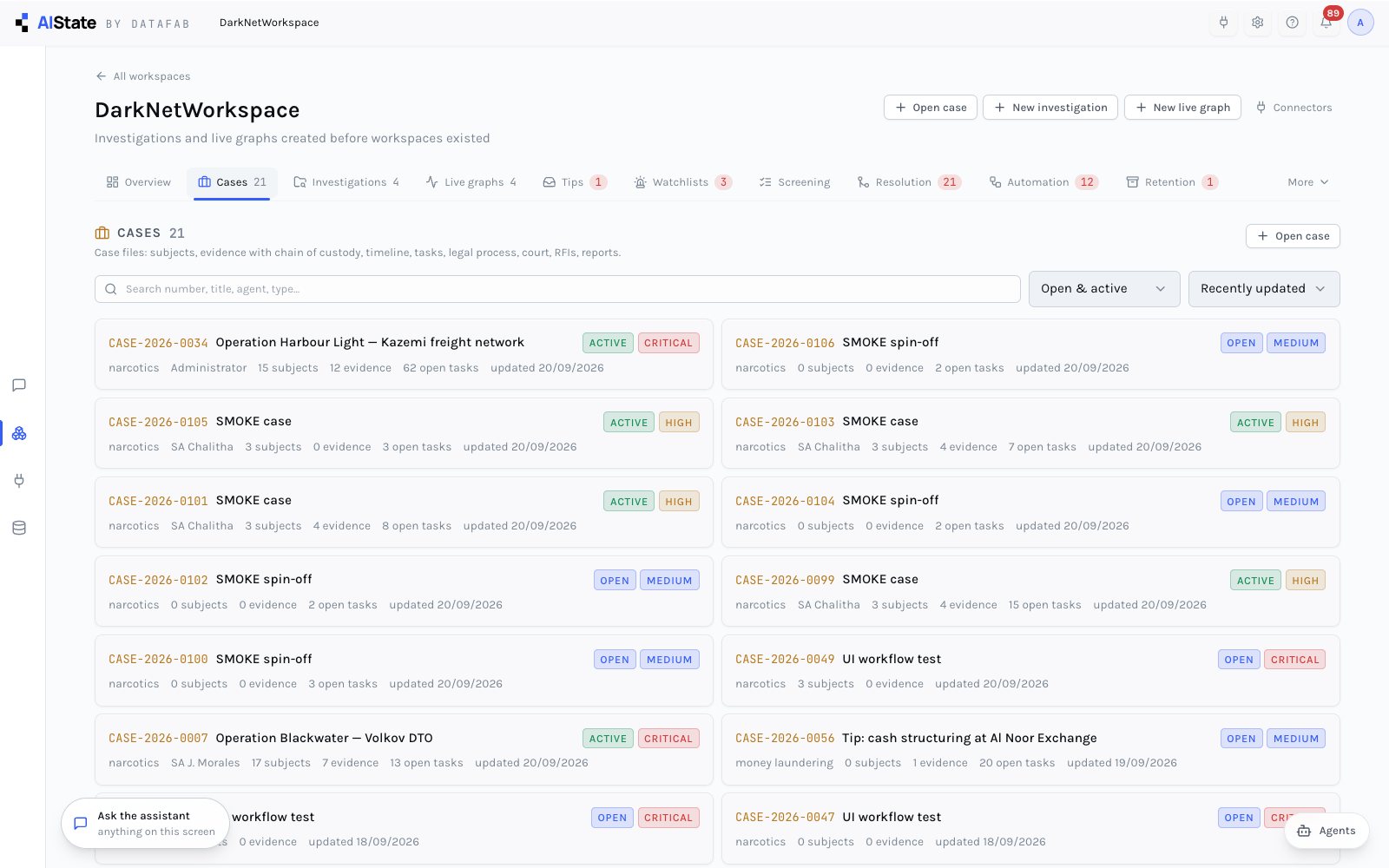Switch to the Overview tab
This screenshot has height=868, width=1389.
(x=139, y=182)
